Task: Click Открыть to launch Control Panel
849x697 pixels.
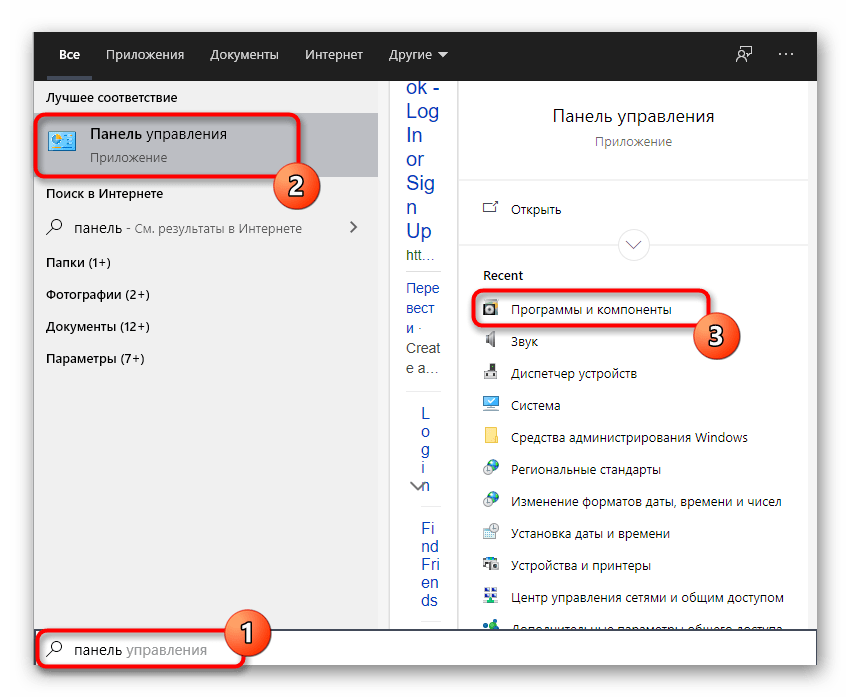Action: [x=536, y=209]
